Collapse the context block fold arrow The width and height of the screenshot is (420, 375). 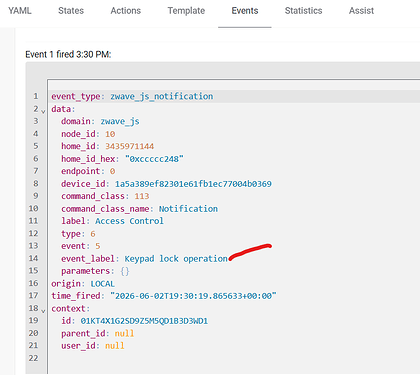point(43,311)
